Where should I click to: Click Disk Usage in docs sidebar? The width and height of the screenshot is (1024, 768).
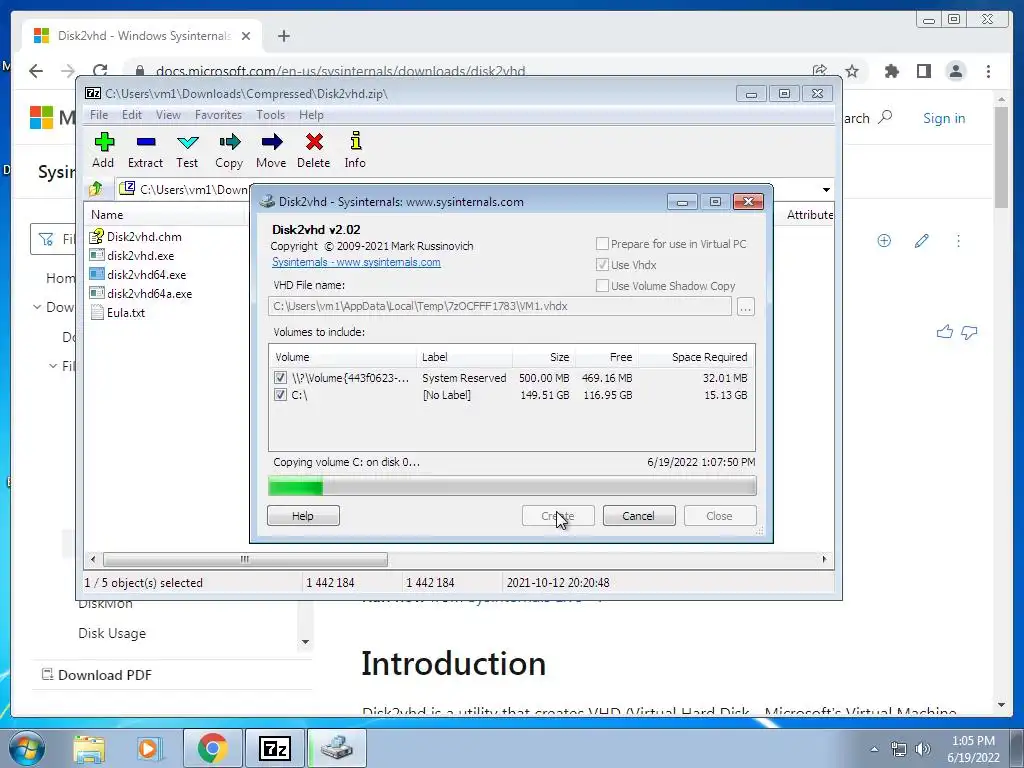point(112,633)
